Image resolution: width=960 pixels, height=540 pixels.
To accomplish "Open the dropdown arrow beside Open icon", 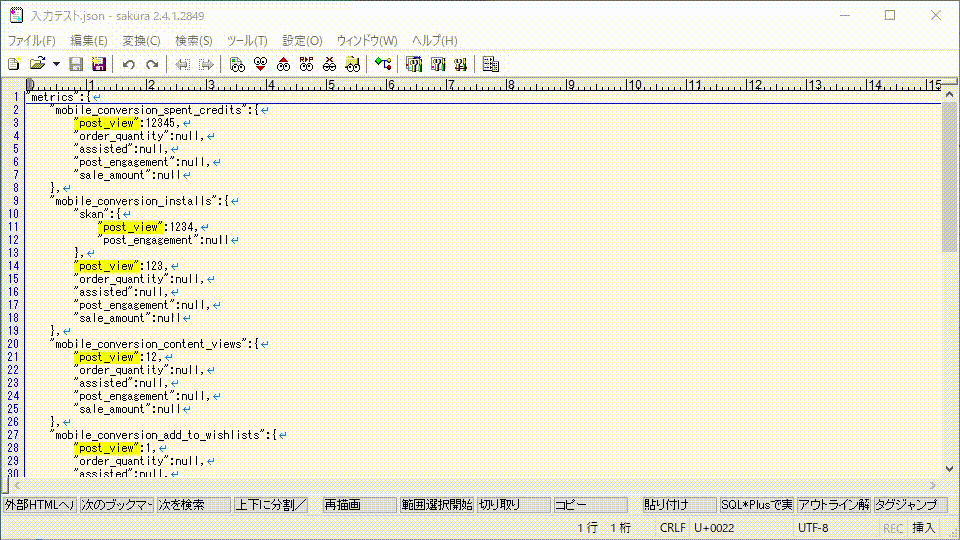I will [56, 64].
